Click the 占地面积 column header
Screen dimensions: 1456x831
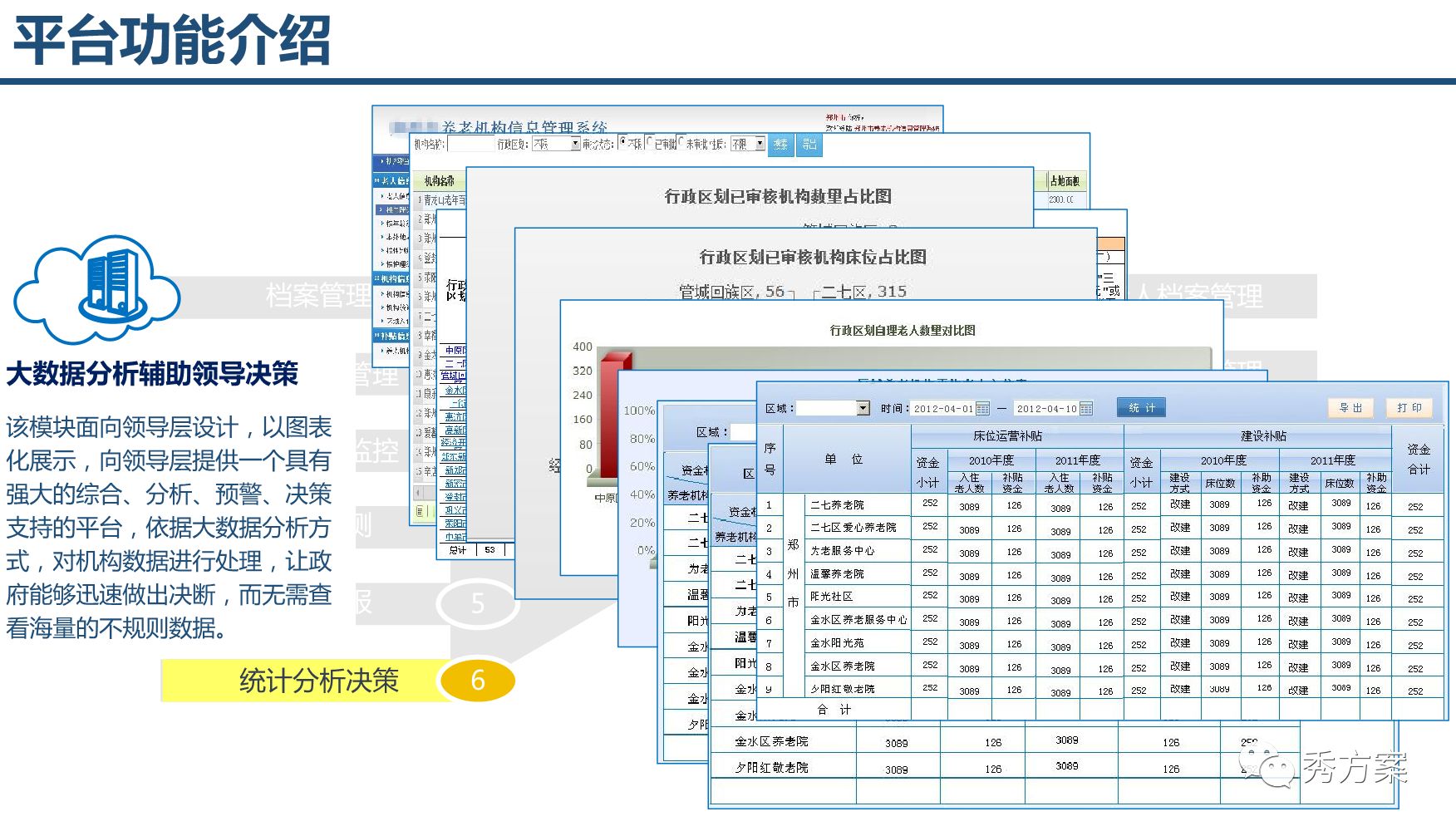tap(1065, 180)
